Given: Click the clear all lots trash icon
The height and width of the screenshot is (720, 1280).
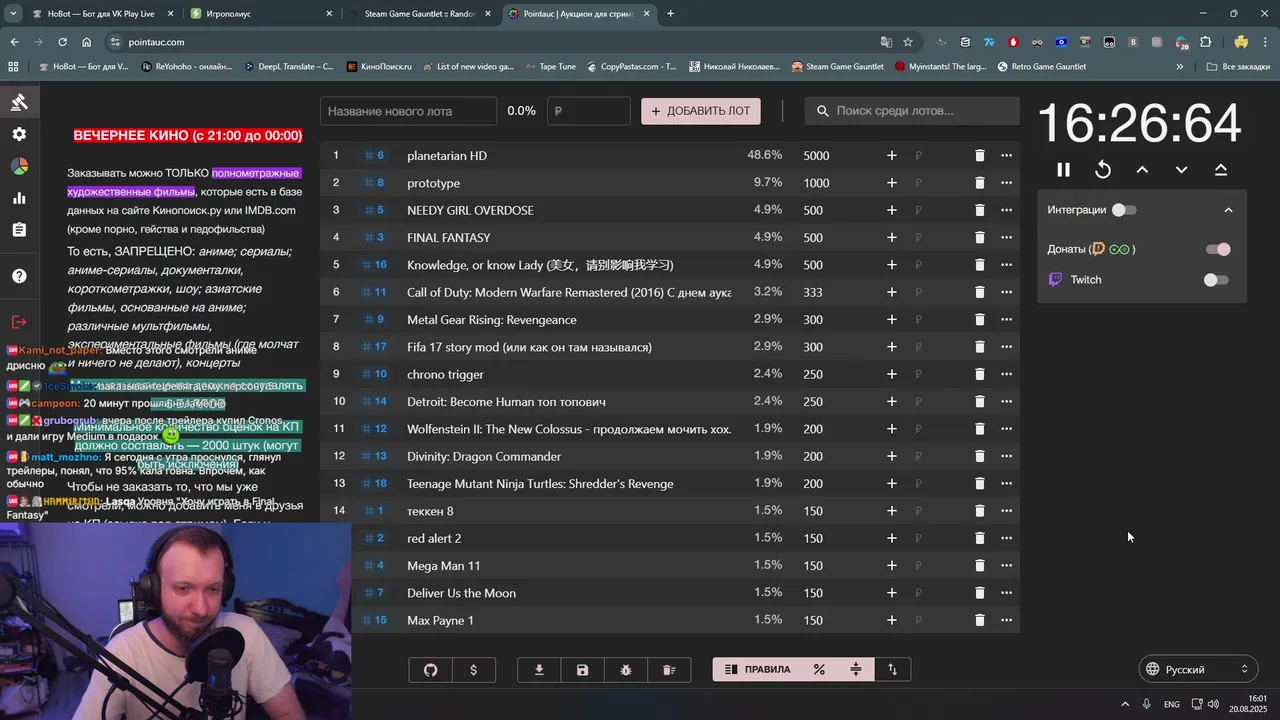Looking at the screenshot, I should pyautogui.click(x=669, y=670).
